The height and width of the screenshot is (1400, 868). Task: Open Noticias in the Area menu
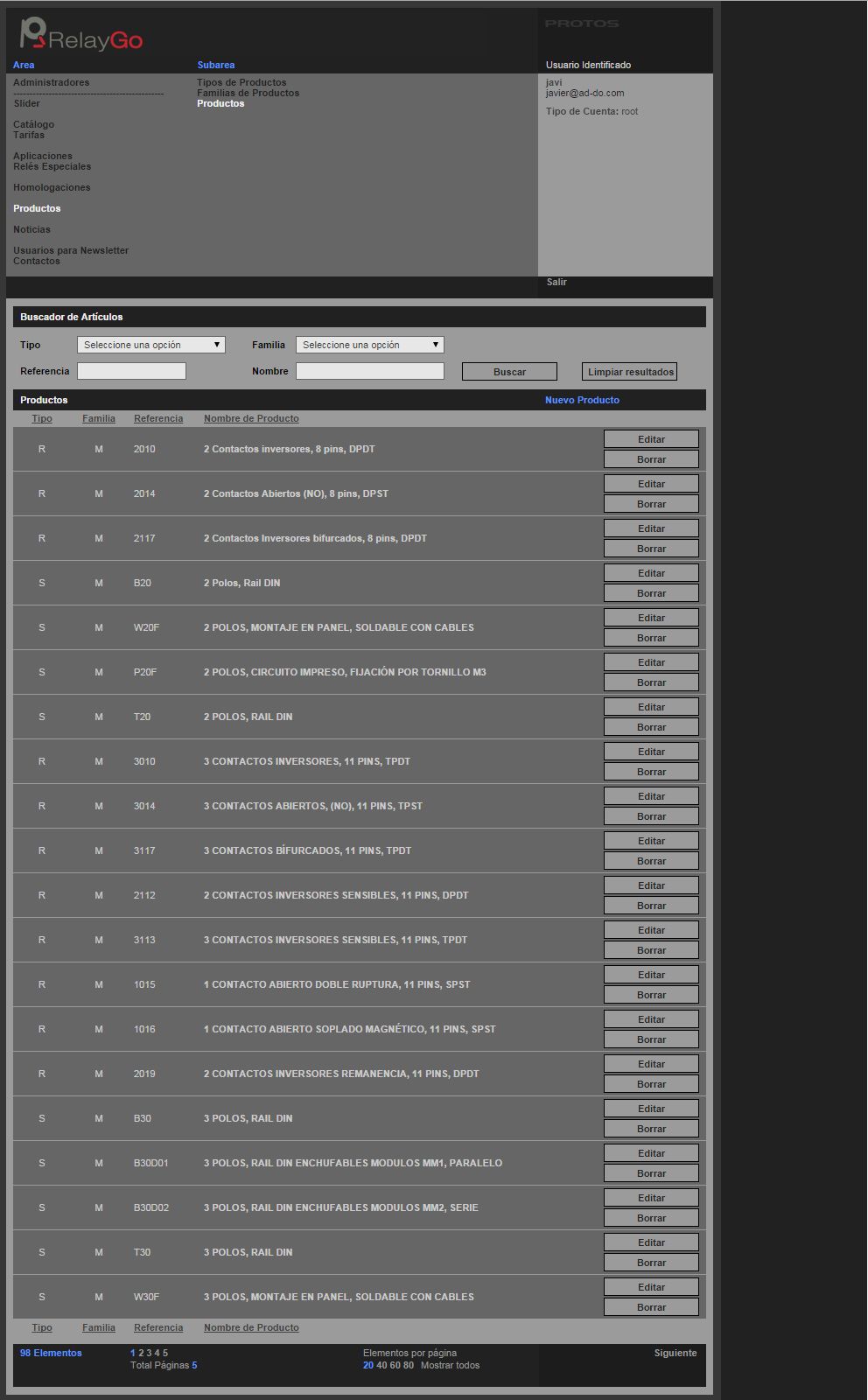pyautogui.click(x=31, y=229)
